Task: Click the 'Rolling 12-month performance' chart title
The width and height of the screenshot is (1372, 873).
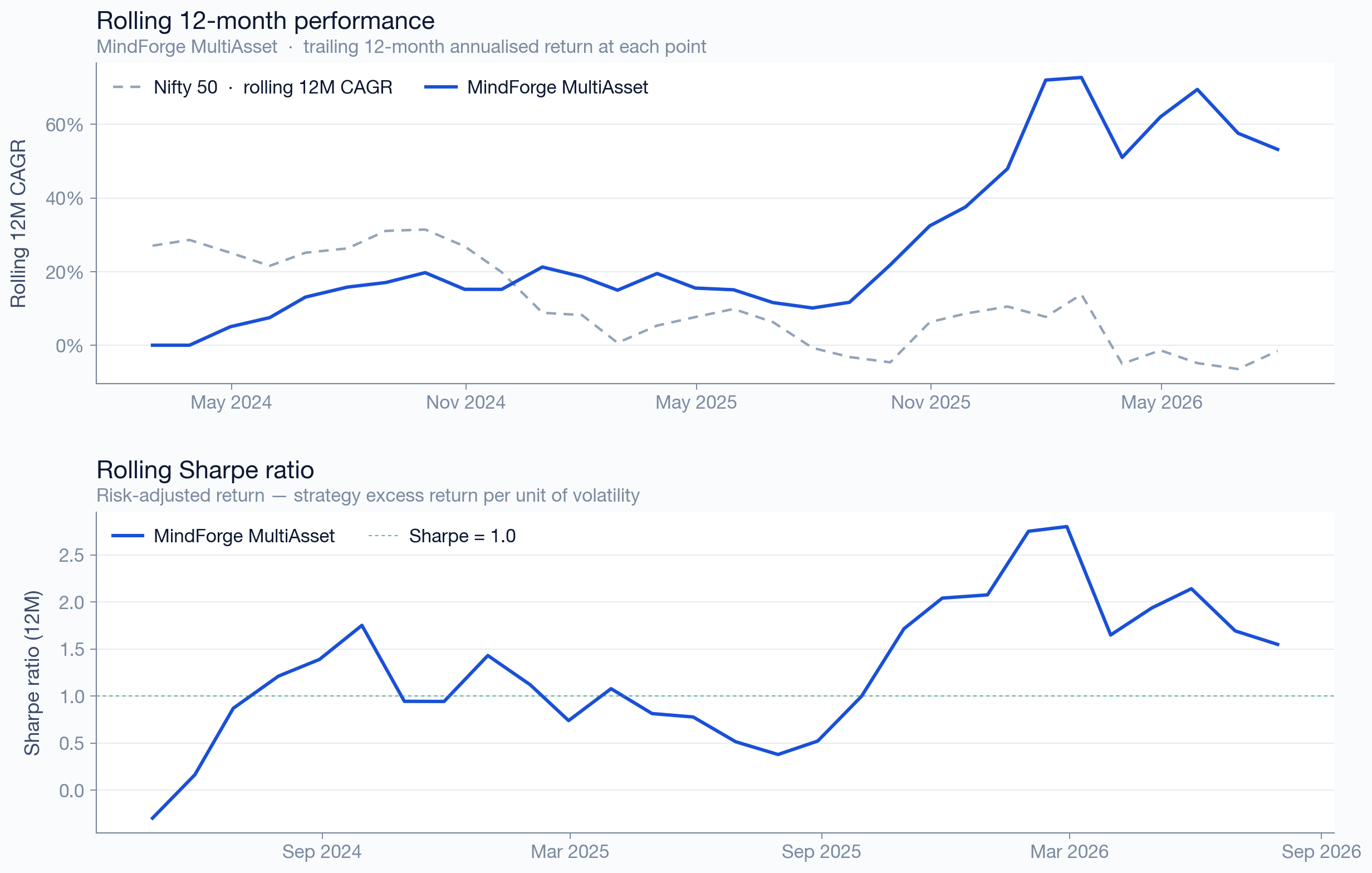Action: click(266, 21)
